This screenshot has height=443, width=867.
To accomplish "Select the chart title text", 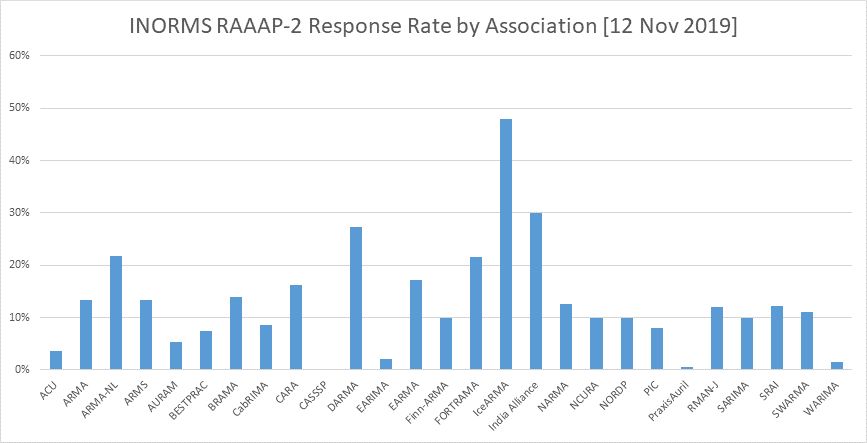I will [433, 27].
